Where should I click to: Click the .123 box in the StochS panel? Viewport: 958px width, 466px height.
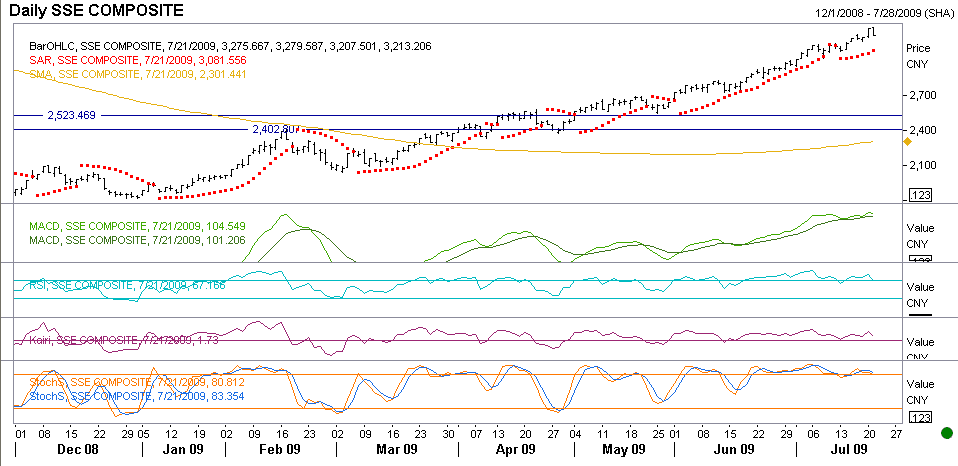[921, 418]
